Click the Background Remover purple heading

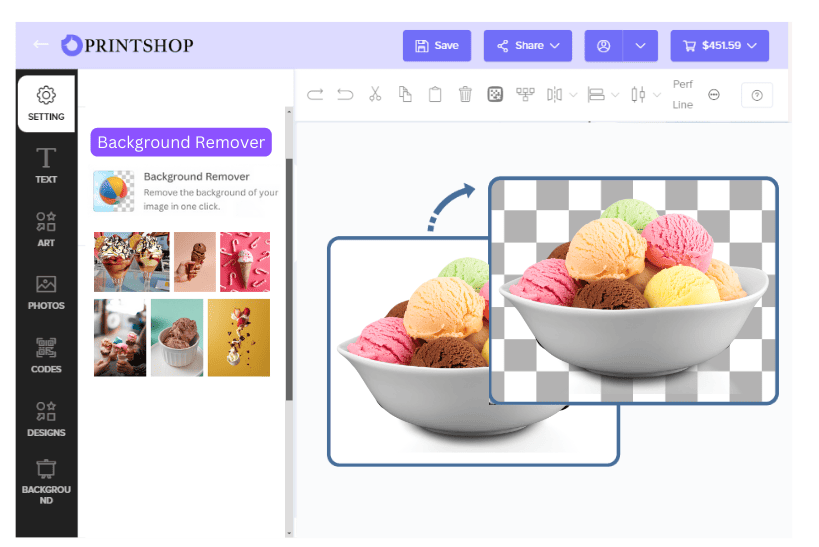coord(181,142)
